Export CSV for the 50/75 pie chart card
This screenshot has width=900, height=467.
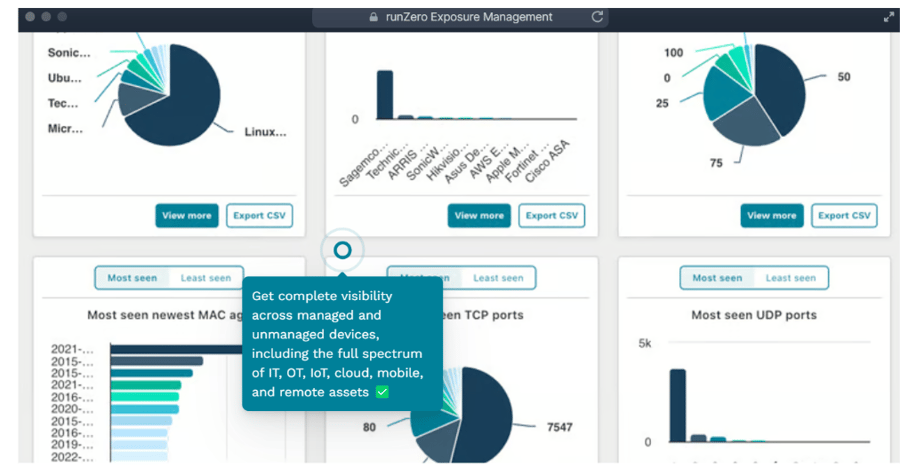tap(844, 216)
